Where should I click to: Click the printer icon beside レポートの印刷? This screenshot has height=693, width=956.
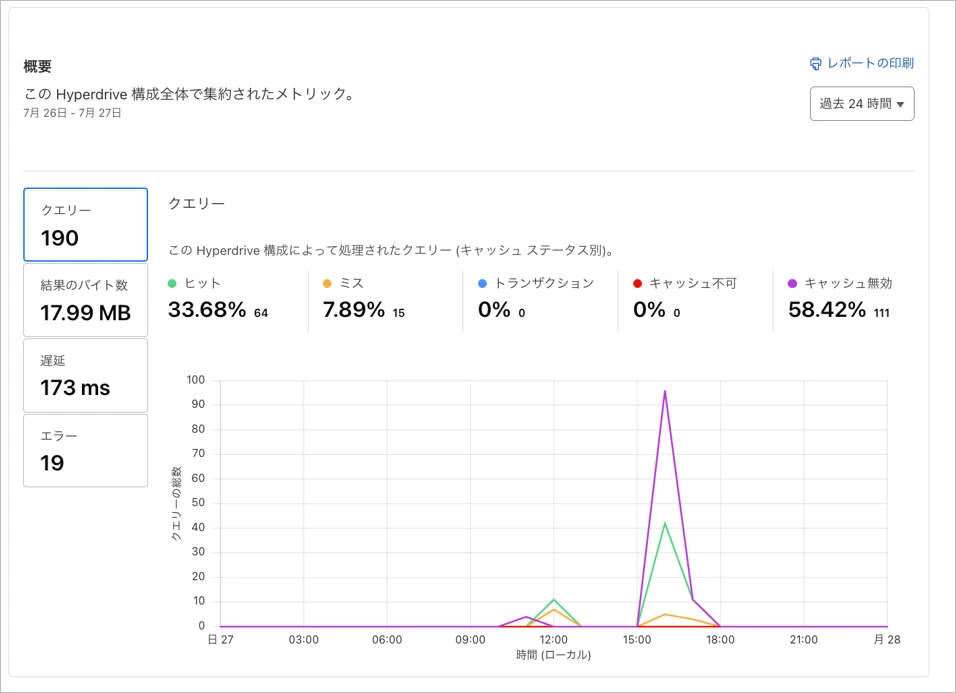click(x=816, y=64)
